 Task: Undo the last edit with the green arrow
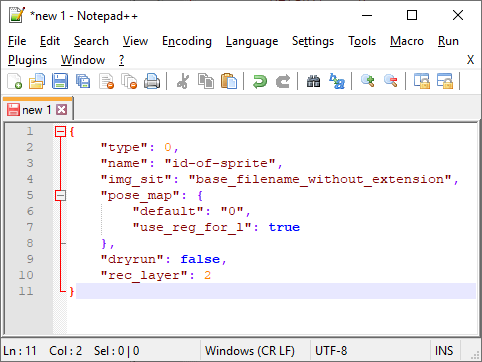pos(260,81)
